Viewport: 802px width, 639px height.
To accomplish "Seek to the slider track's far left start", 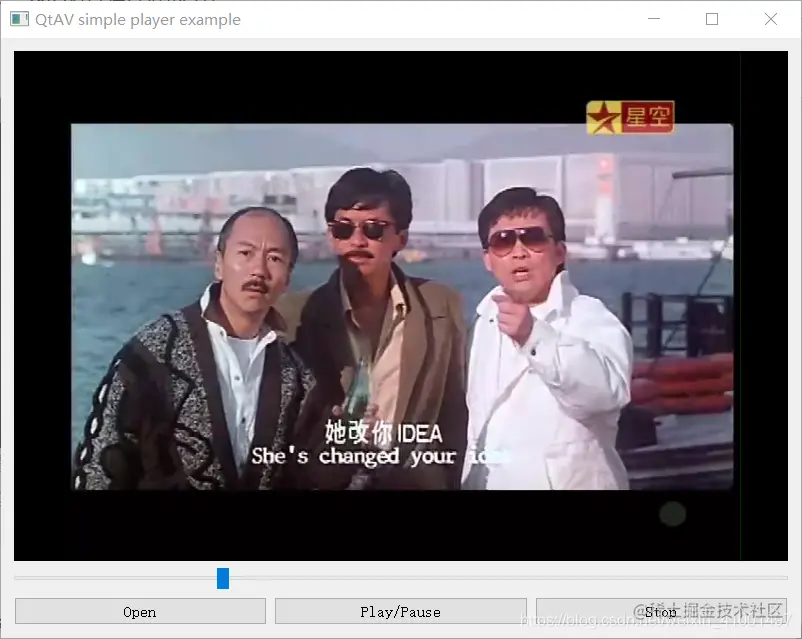I will coord(17,578).
